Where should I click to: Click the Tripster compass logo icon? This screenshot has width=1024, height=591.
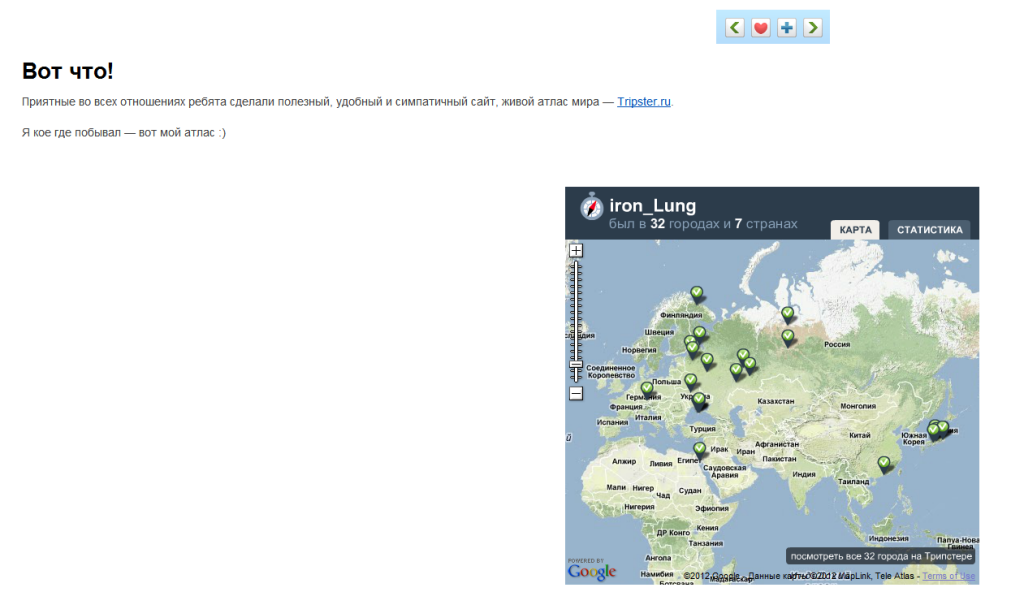tap(591, 207)
